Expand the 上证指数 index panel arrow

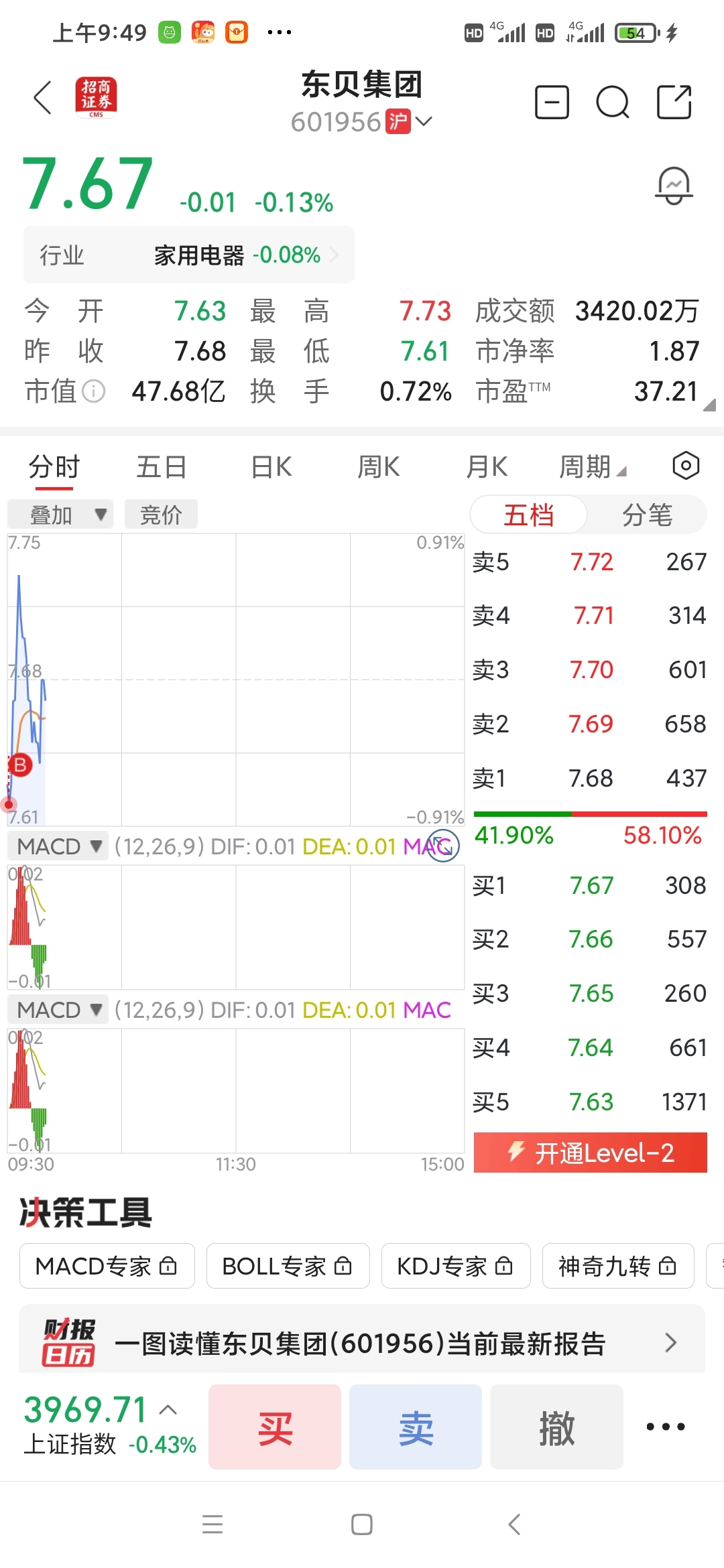[168, 1409]
